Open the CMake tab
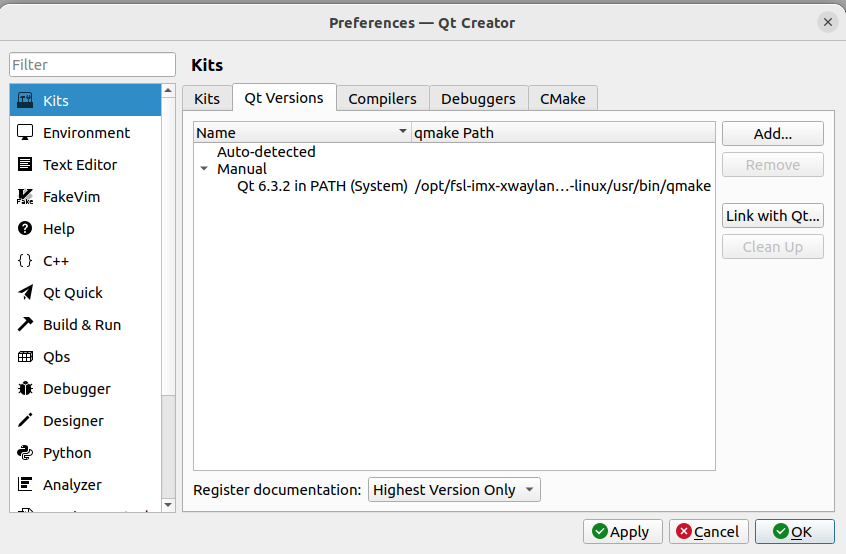 coord(563,99)
